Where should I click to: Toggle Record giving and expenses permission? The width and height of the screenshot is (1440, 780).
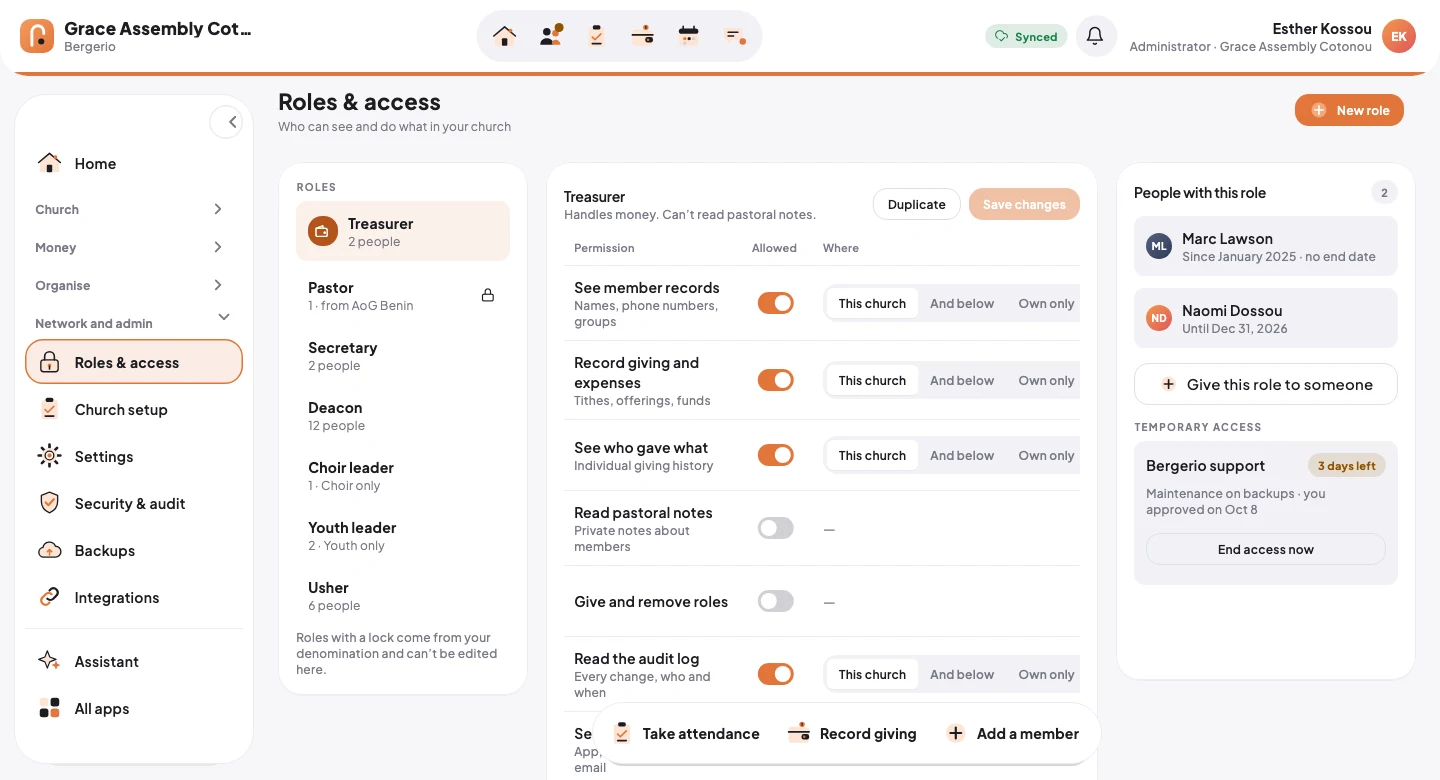point(776,380)
